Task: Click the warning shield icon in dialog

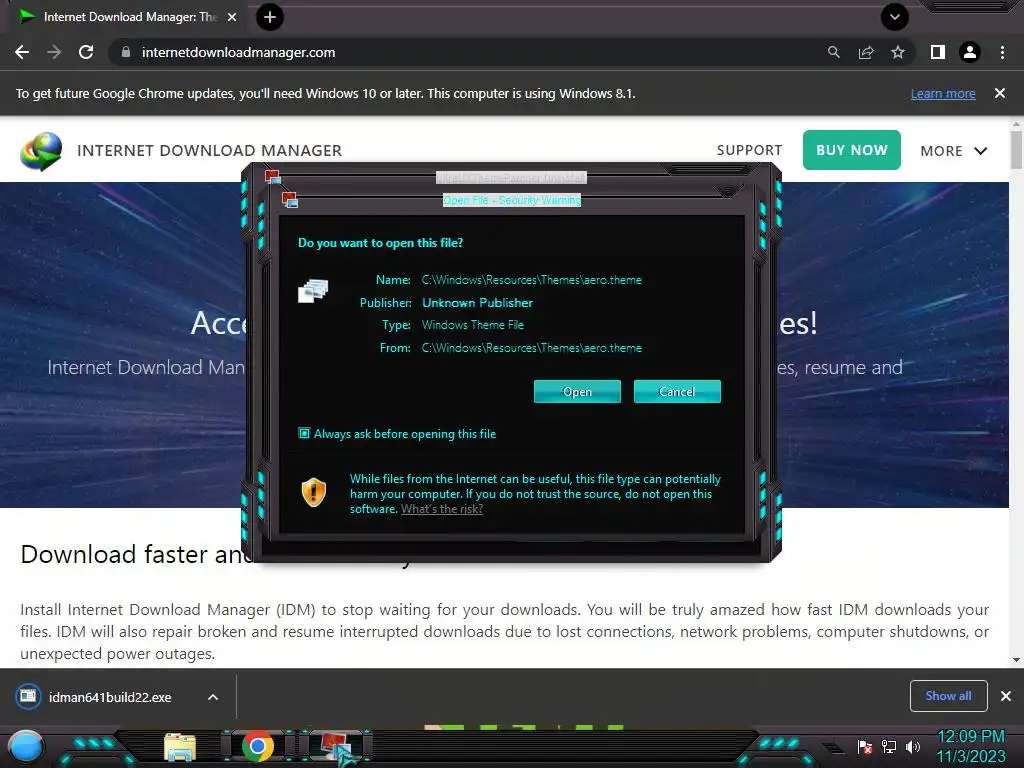Action: click(x=313, y=492)
